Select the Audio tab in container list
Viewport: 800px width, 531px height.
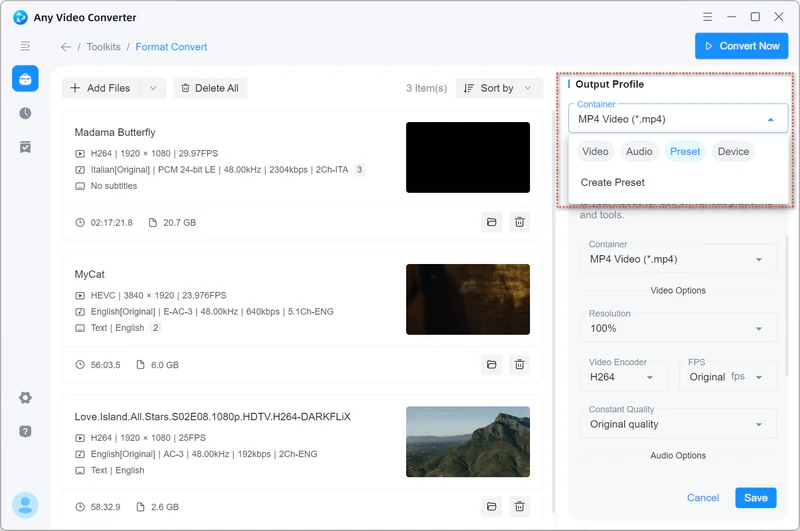pos(639,151)
